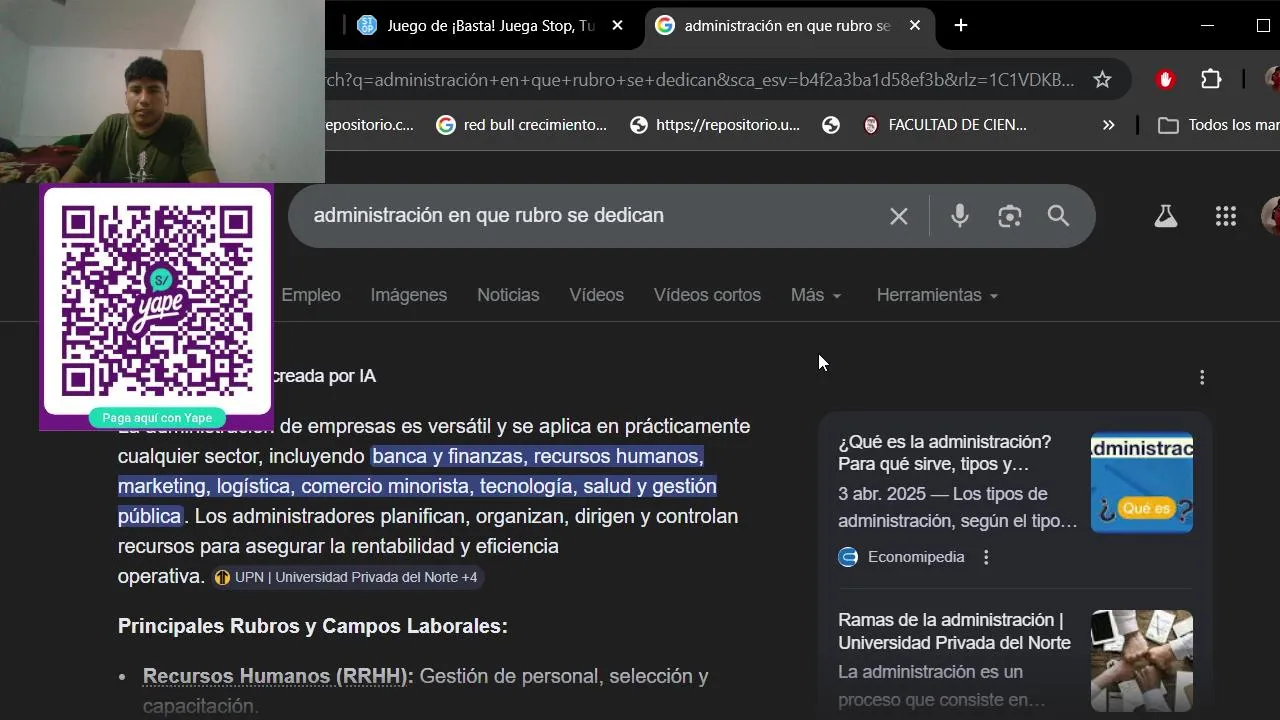Open the Google apps grid
The width and height of the screenshot is (1280, 720).
coord(1226,216)
